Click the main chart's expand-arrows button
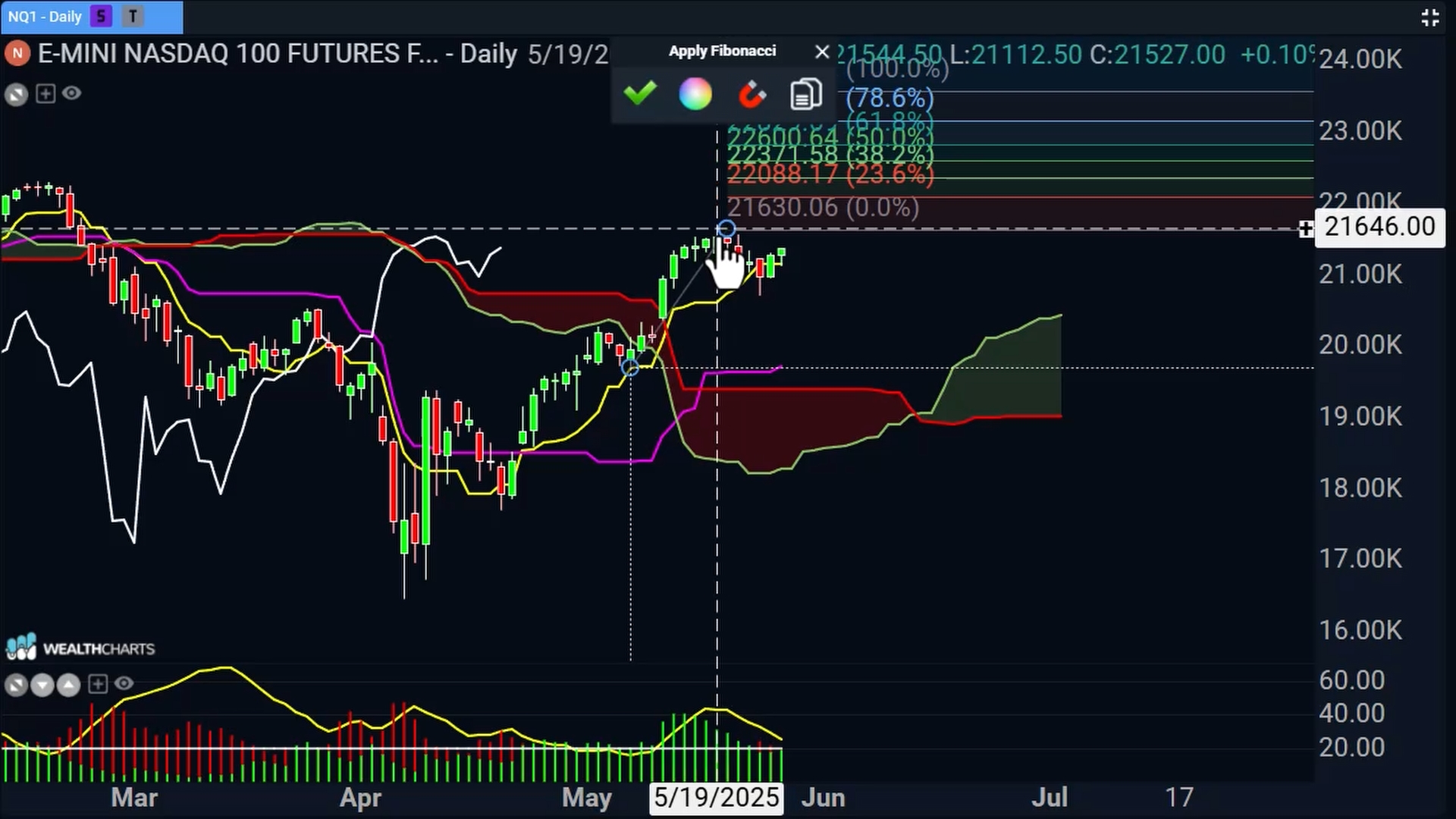1456x819 pixels. point(16,94)
